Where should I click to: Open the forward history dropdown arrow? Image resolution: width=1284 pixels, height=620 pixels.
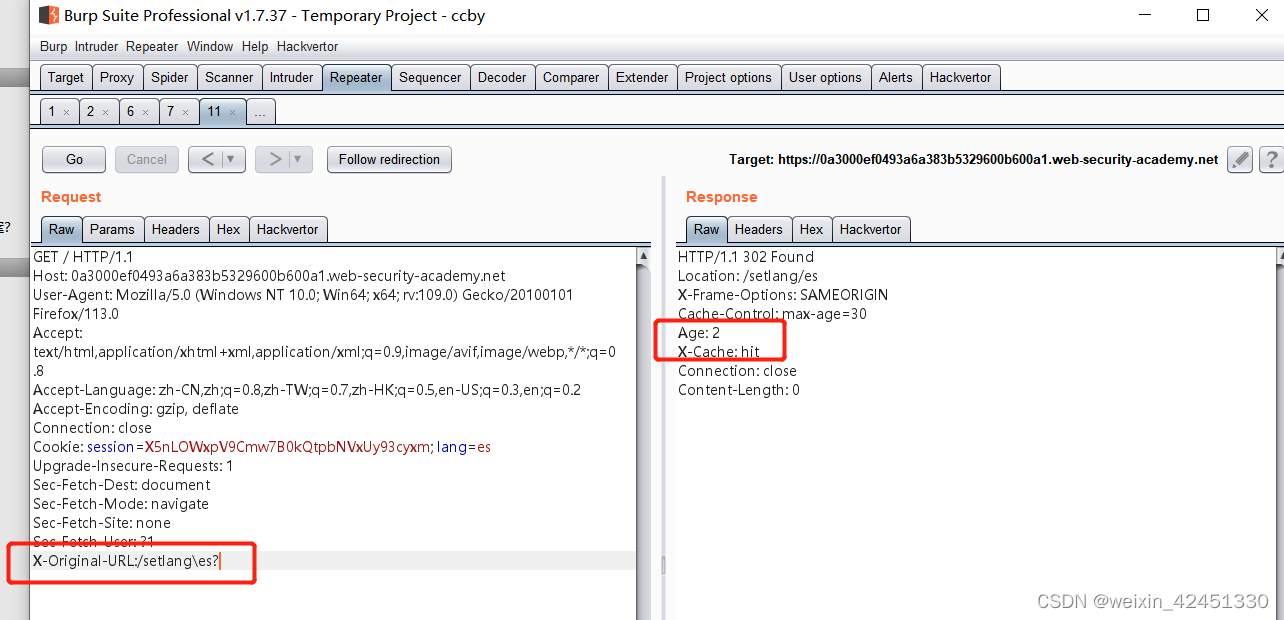click(300, 159)
